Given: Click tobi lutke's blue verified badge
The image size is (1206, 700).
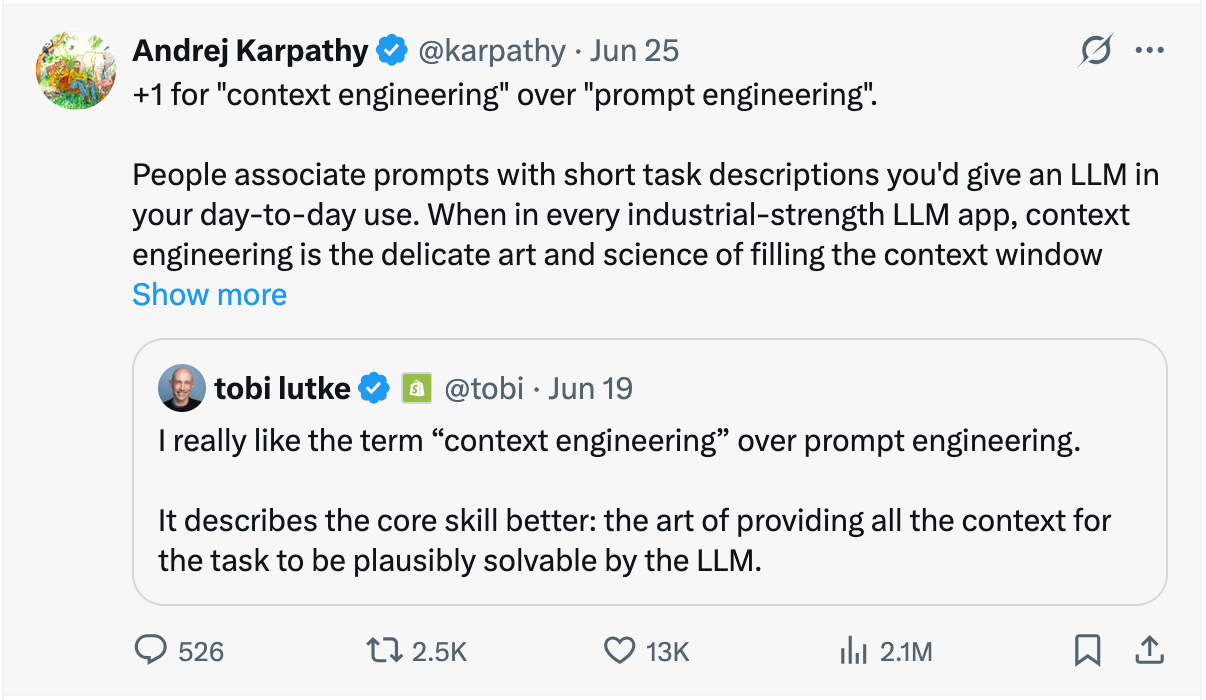Looking at the screenshot, I should [x=375, y=388].
